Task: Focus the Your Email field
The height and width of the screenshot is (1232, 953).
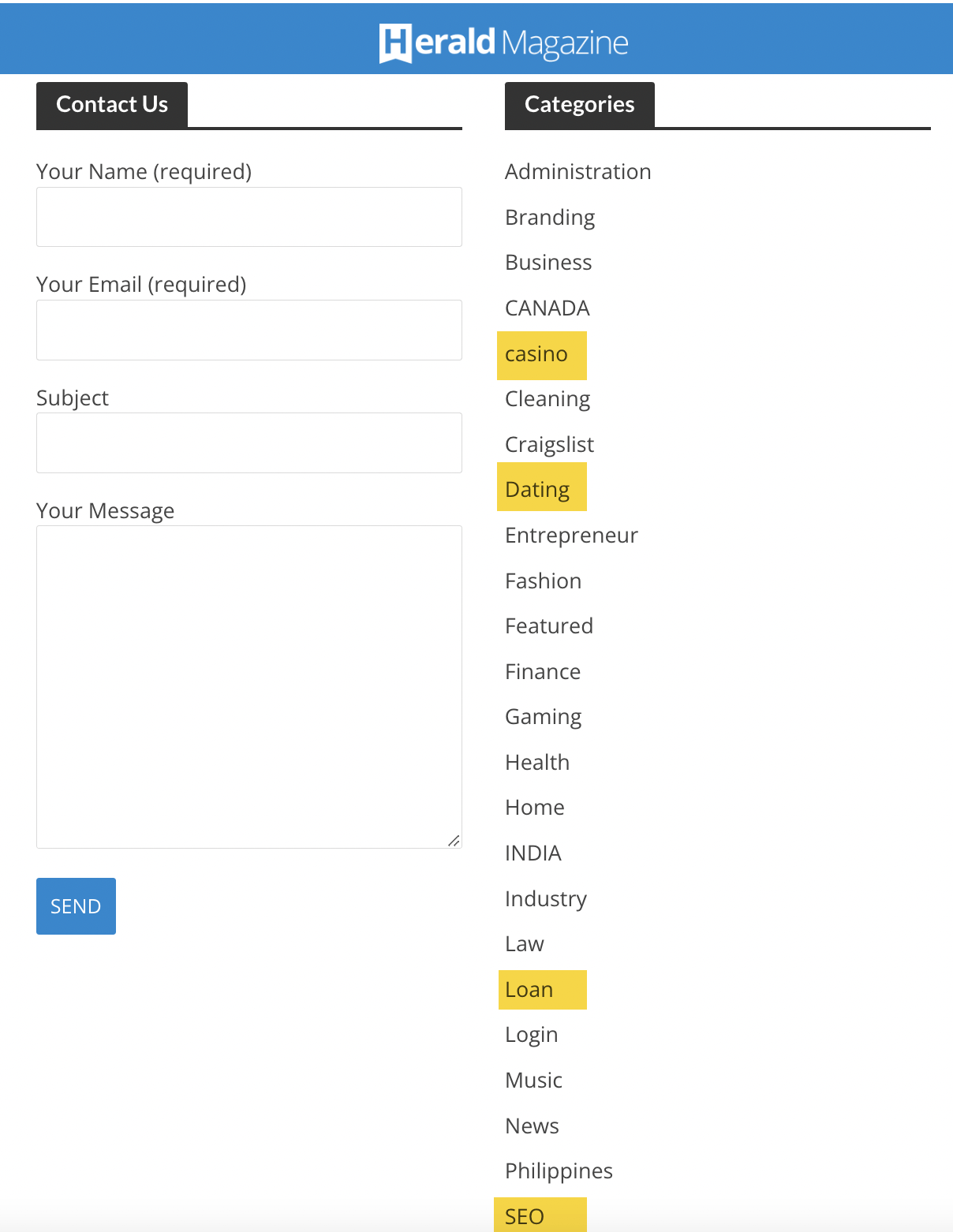Action: tap(249, 330)
